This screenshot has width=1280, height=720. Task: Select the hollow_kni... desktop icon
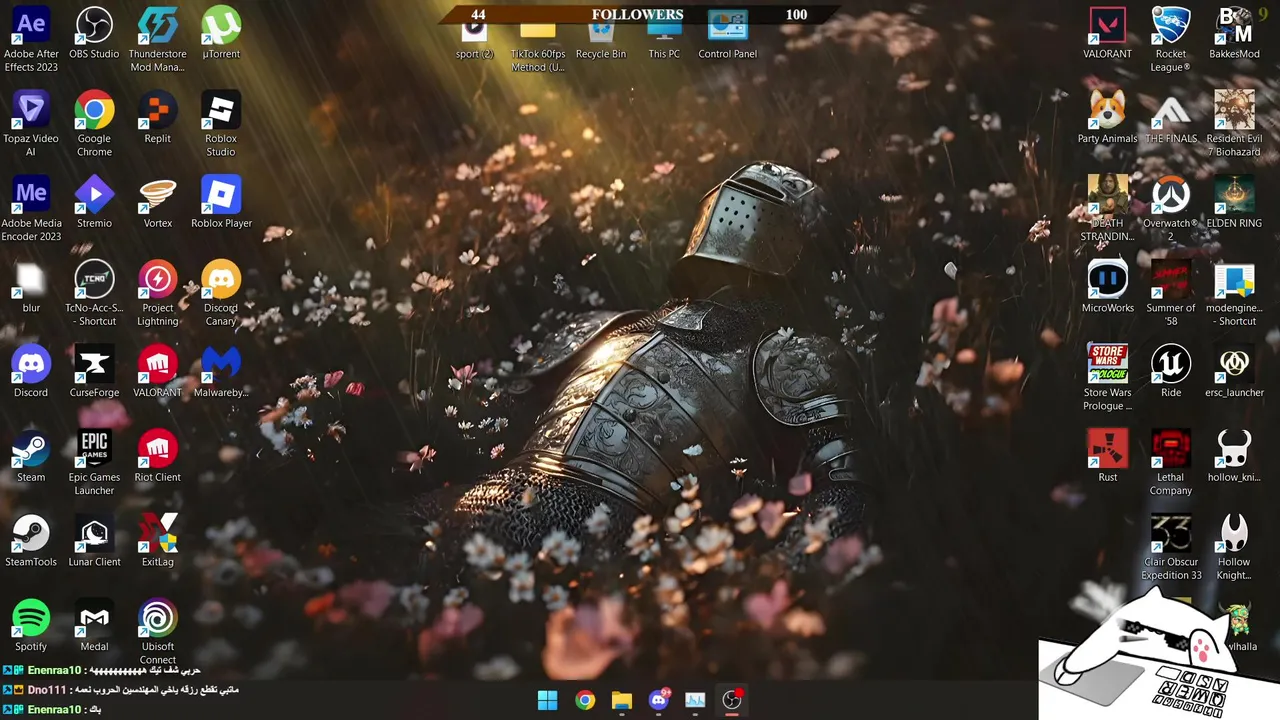click(1234, 449)
